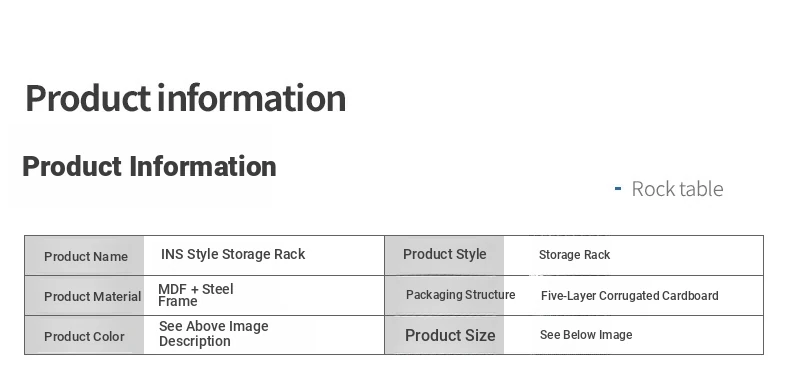The width and height of the screenshot is (790, 385).
Task: Select the 'Product Material' label cell
Action: (x=84, y=296)
